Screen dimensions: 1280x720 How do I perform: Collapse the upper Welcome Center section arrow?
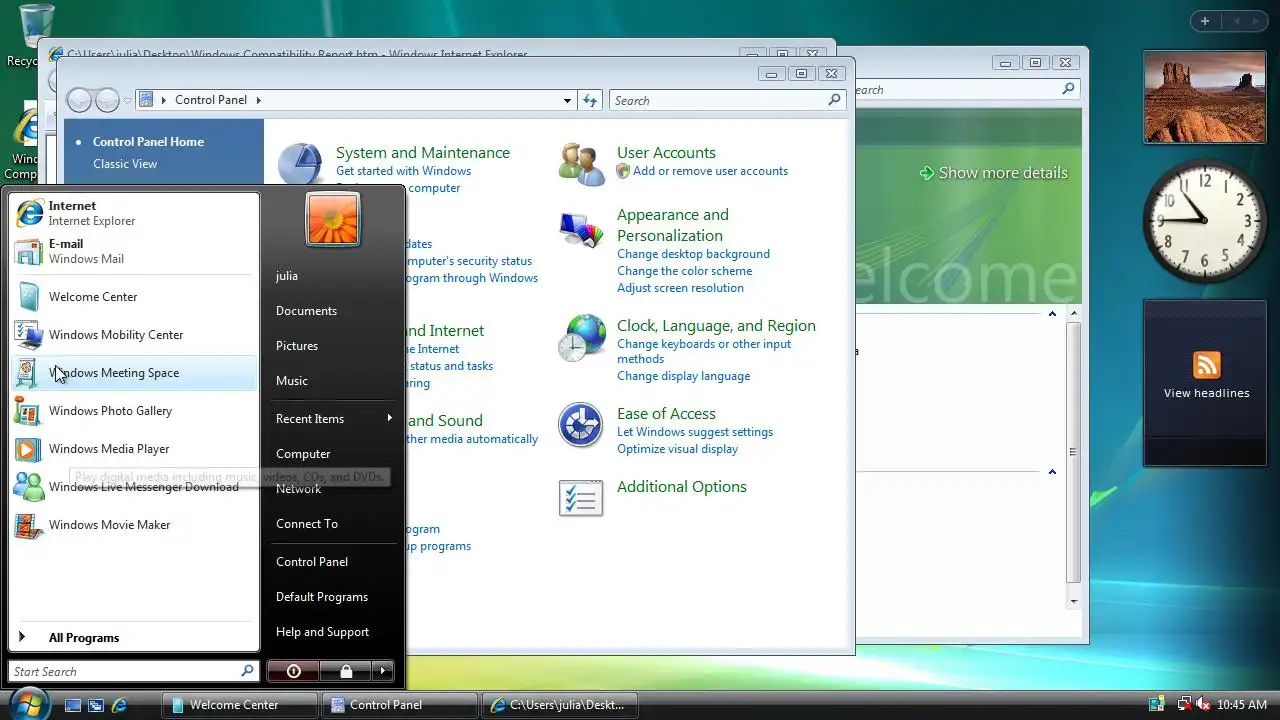(x=1052, y=314)
